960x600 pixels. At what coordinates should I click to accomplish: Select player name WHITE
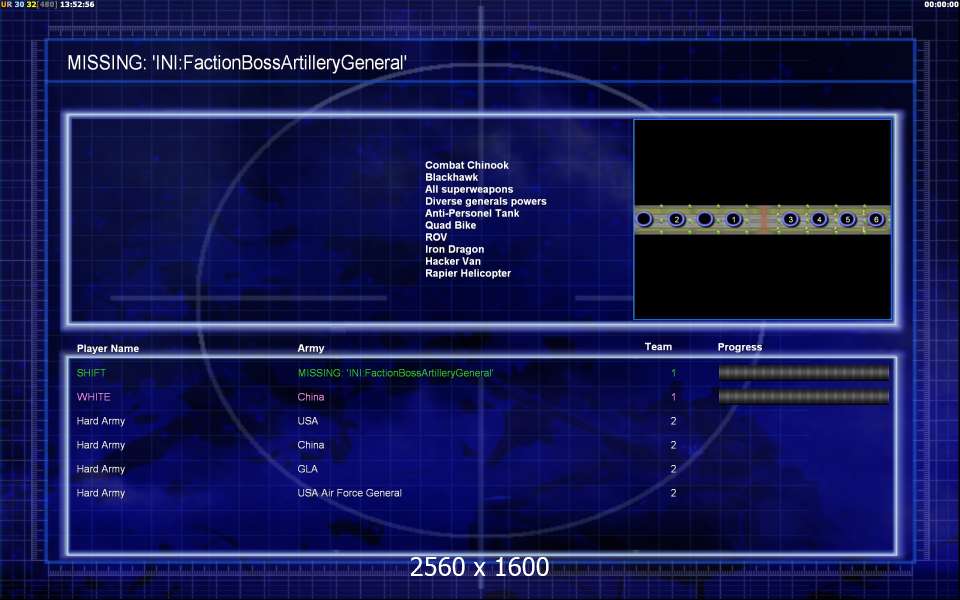[x=94, y=397]
